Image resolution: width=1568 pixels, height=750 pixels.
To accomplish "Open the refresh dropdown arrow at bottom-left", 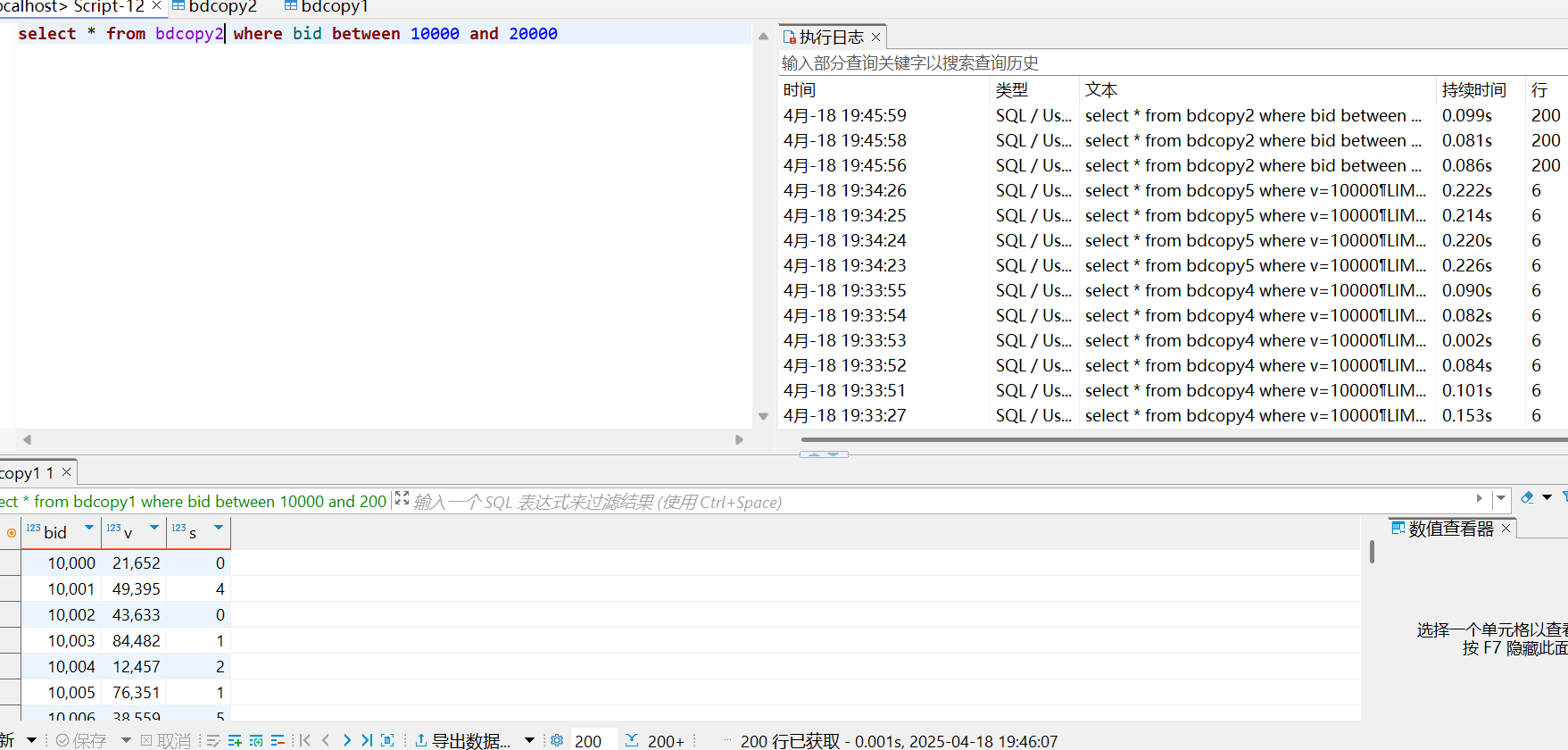I will (x=31, y=740).
